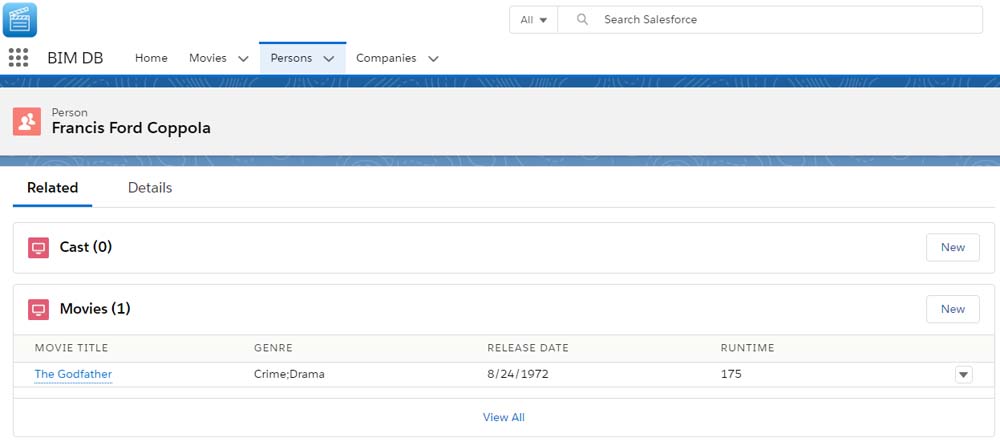Select the 175 runtime cell
This screenshot has height=446, width=1000.
pyautogui.click(x=731, y=374)
